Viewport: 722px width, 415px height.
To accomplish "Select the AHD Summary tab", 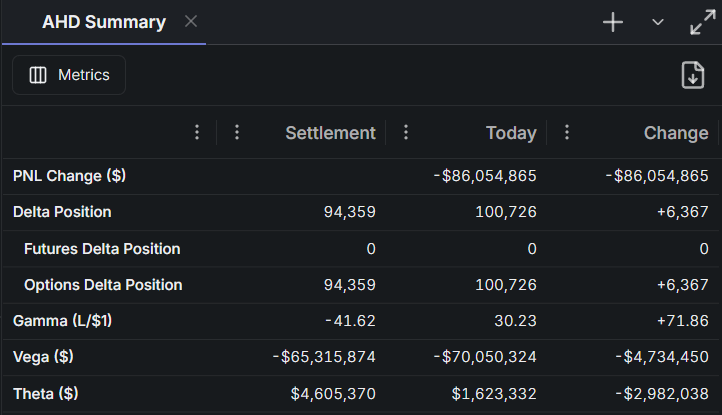I will [104, 22].
